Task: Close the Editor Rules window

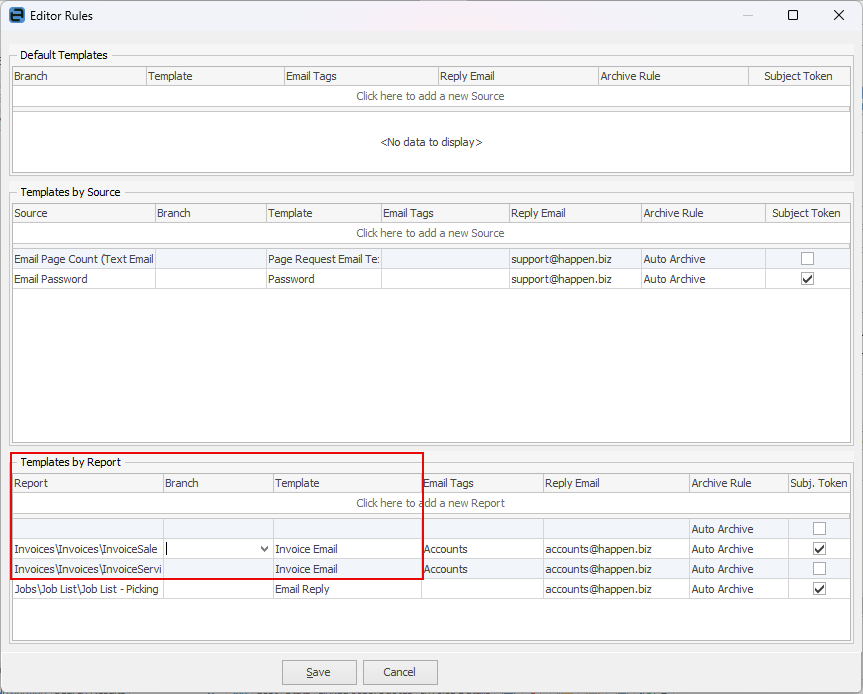Action: pyautogui.click(x=839, y=15)
